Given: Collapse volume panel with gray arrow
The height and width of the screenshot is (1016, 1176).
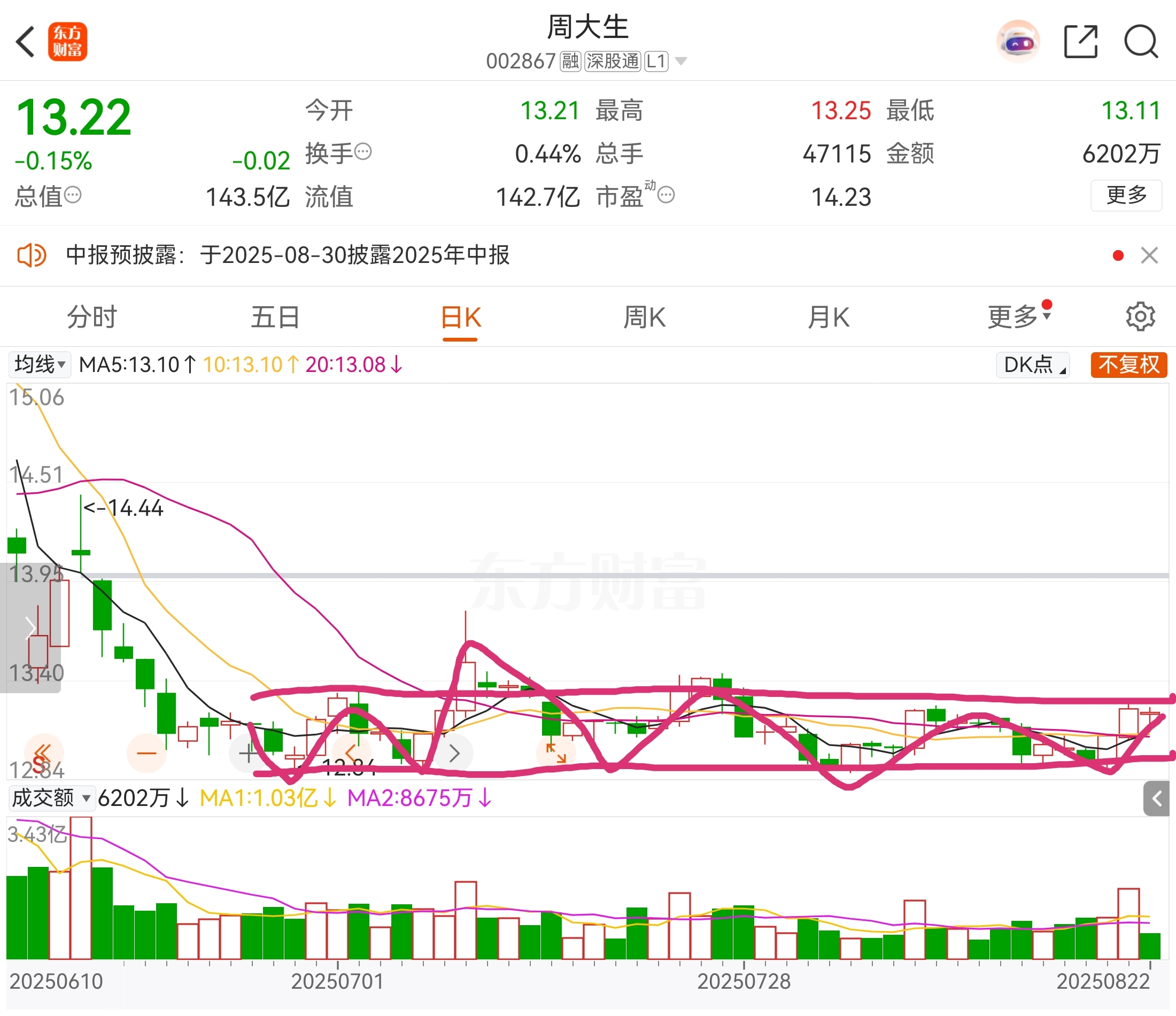Looking at the screenshot, I should pyautogui.click(x=1157, y=799).
